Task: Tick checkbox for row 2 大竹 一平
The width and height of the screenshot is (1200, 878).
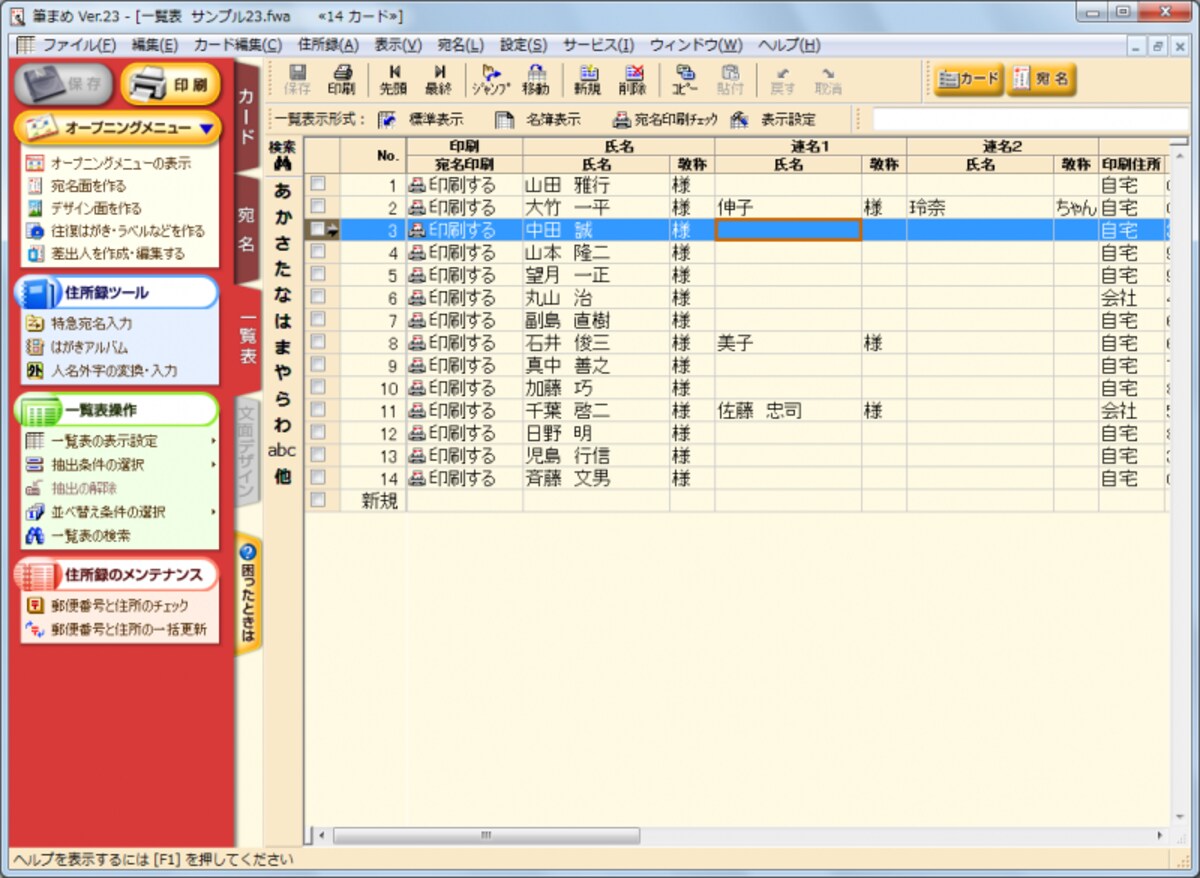Action: (318, 206)
